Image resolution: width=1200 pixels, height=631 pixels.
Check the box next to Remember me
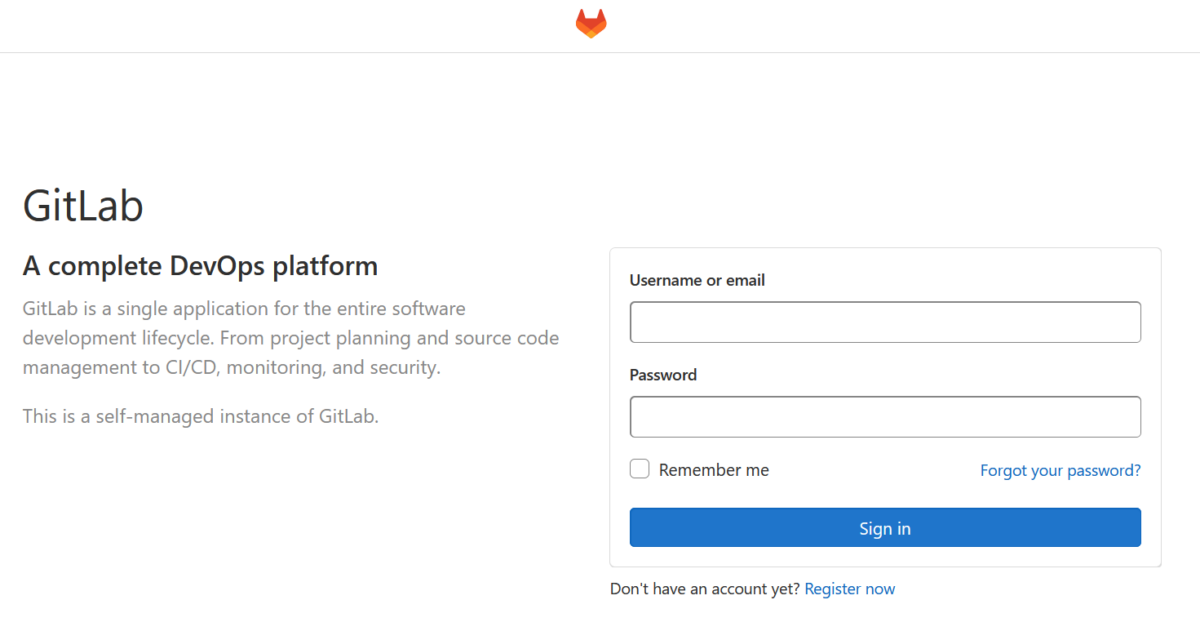pyautogui.click(x=639, y=468)
